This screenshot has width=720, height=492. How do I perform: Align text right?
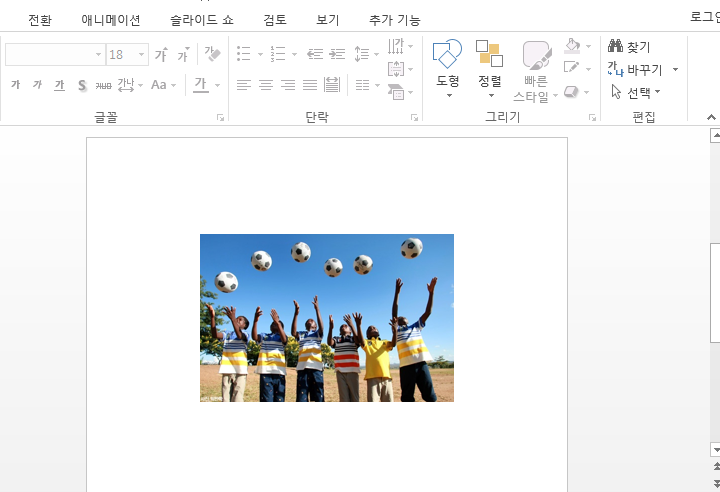(x=288, y=85)
